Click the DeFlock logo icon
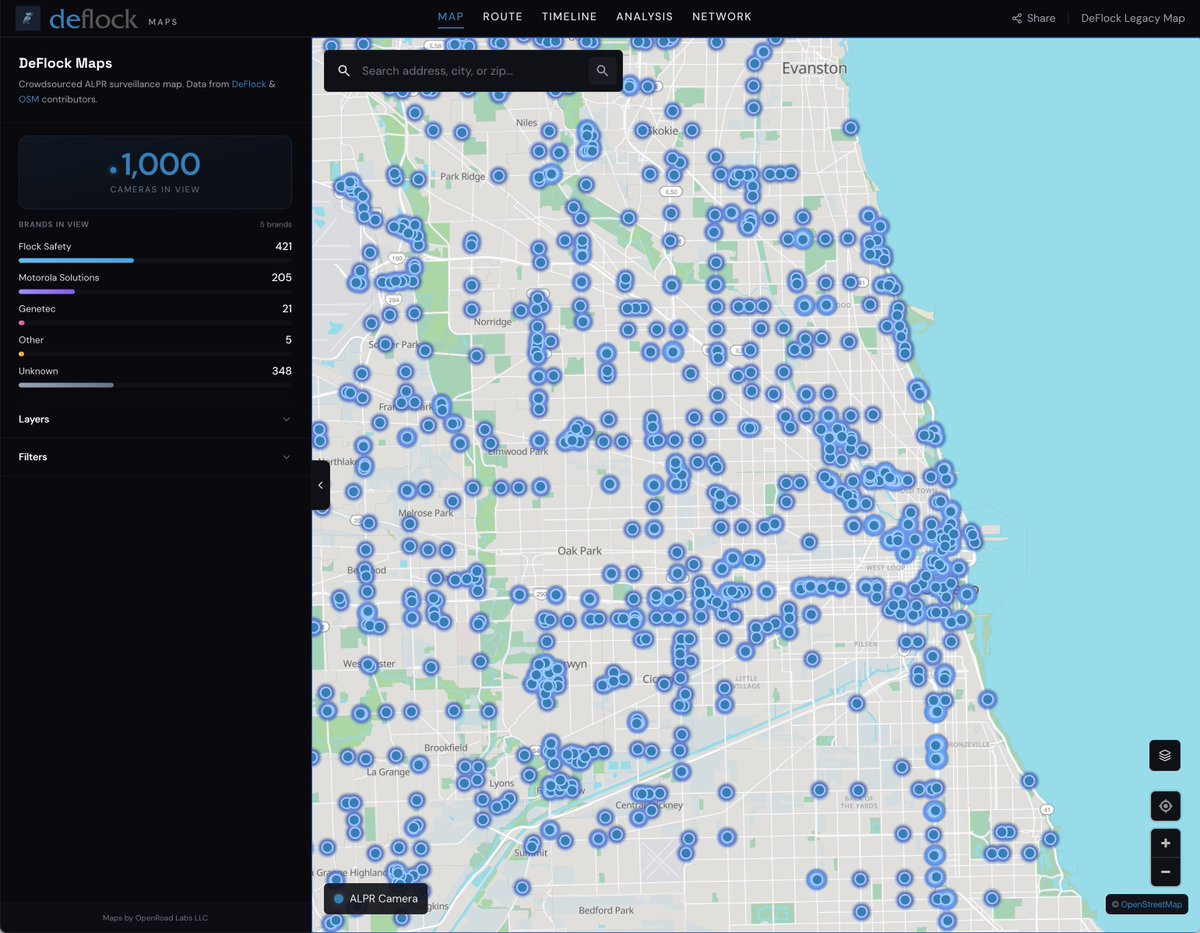Screen dimensions: 1200x933 click(29, 18)
